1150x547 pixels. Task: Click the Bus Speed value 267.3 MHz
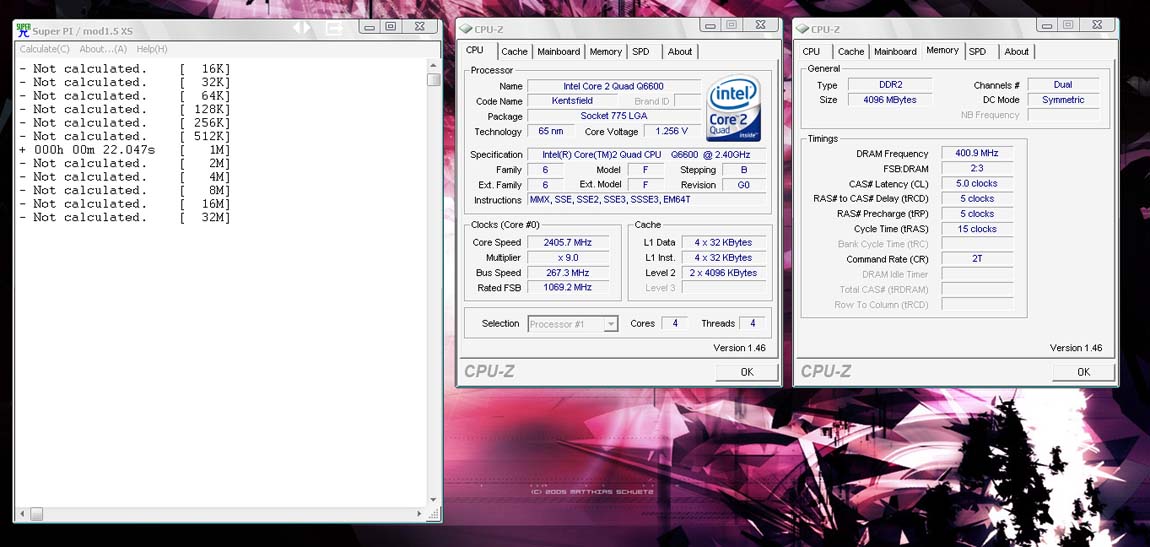(568, 273)
